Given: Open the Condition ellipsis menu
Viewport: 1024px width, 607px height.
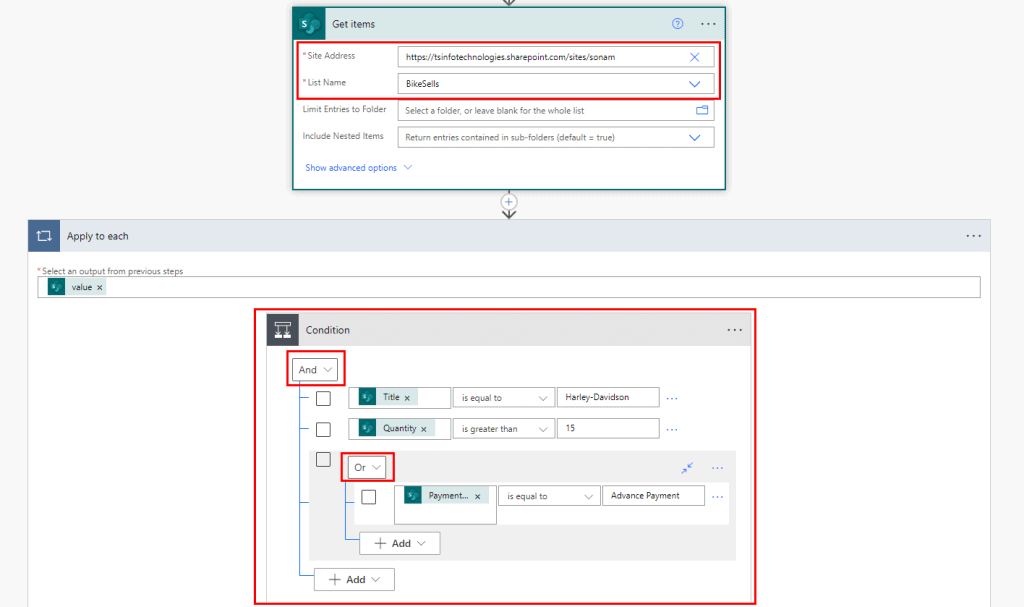Looking at the screenshot, I should [734, 330].
